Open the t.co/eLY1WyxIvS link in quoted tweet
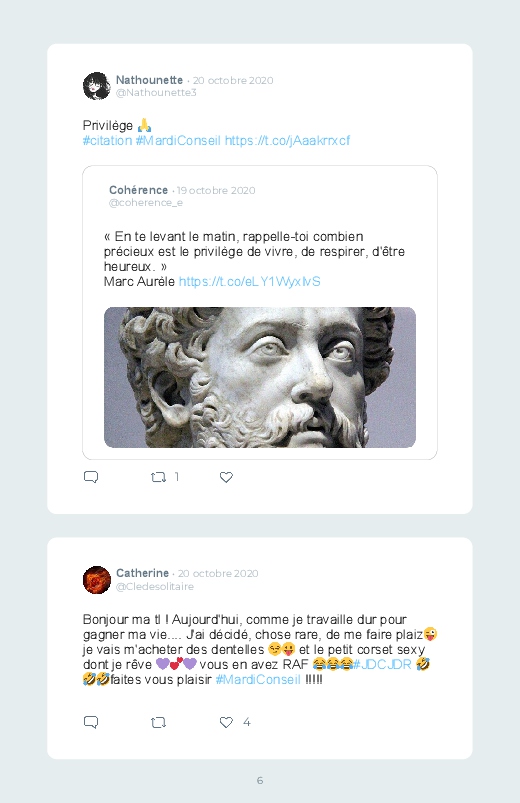The width and height of the screenshot is (520, 803). coord(249,281)
